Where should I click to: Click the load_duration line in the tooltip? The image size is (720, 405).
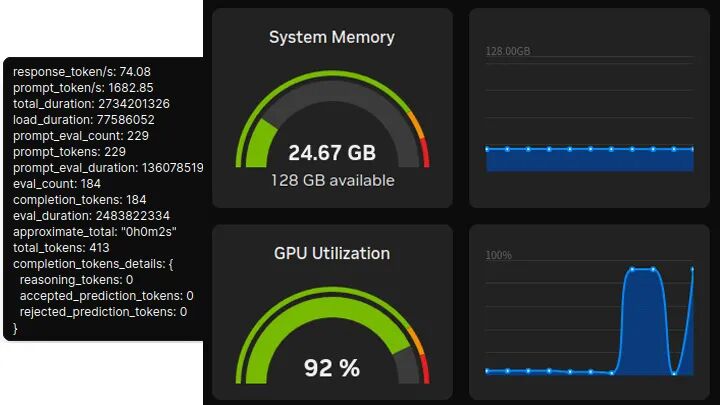tap(84, 120)
